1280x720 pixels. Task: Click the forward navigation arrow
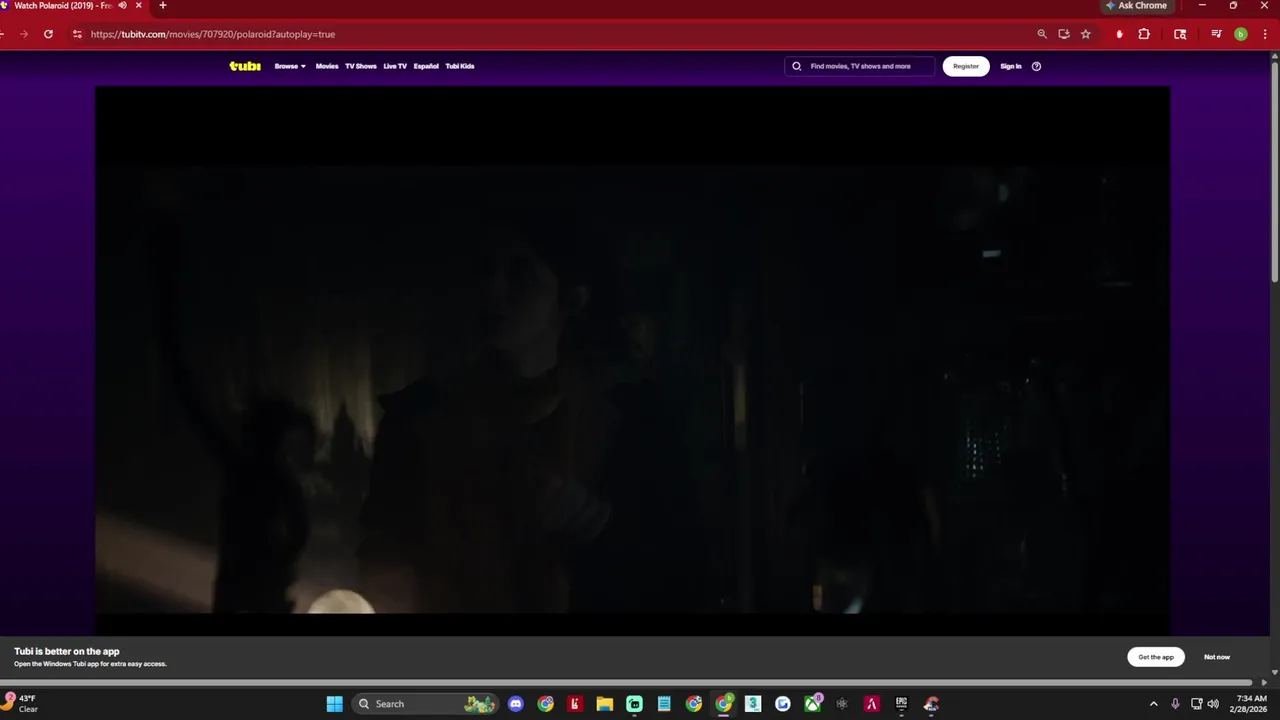pyautogui.click(x=24, y=34)
